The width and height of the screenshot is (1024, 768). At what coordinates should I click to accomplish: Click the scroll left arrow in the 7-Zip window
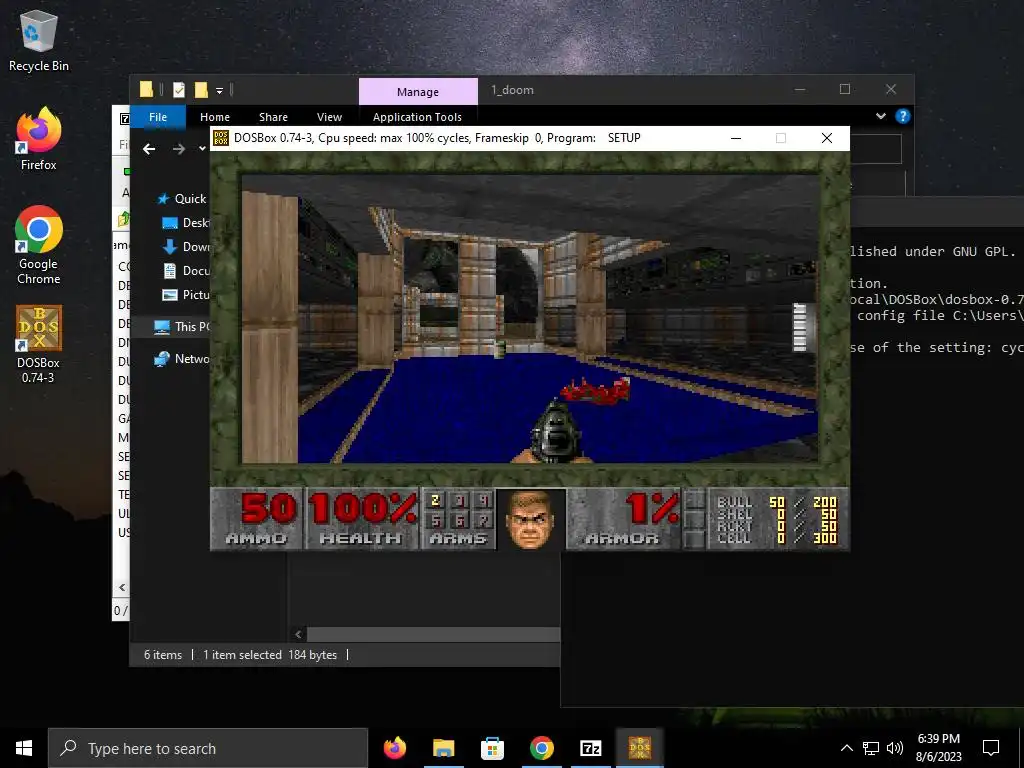tap(121, 587)
